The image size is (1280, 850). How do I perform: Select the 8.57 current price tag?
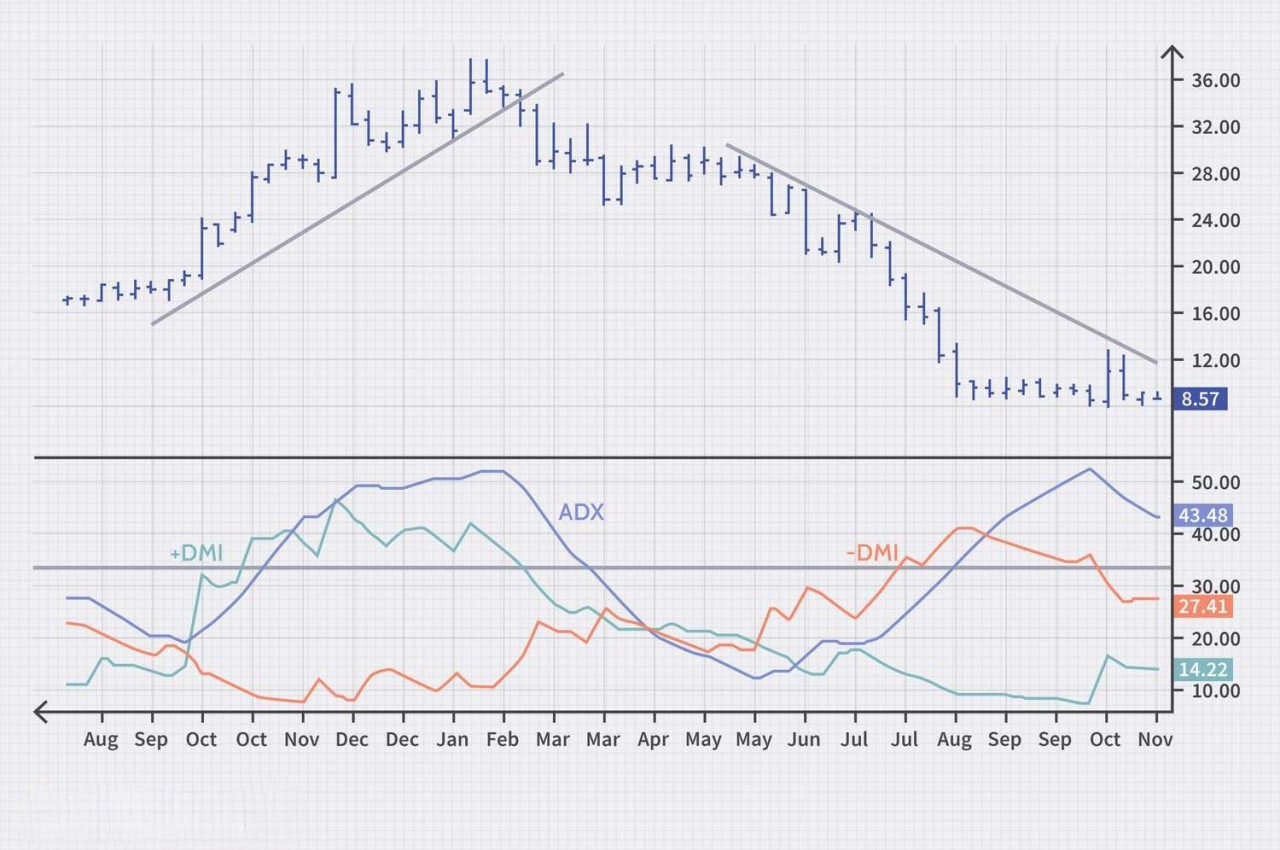(x=1200, y=399)
